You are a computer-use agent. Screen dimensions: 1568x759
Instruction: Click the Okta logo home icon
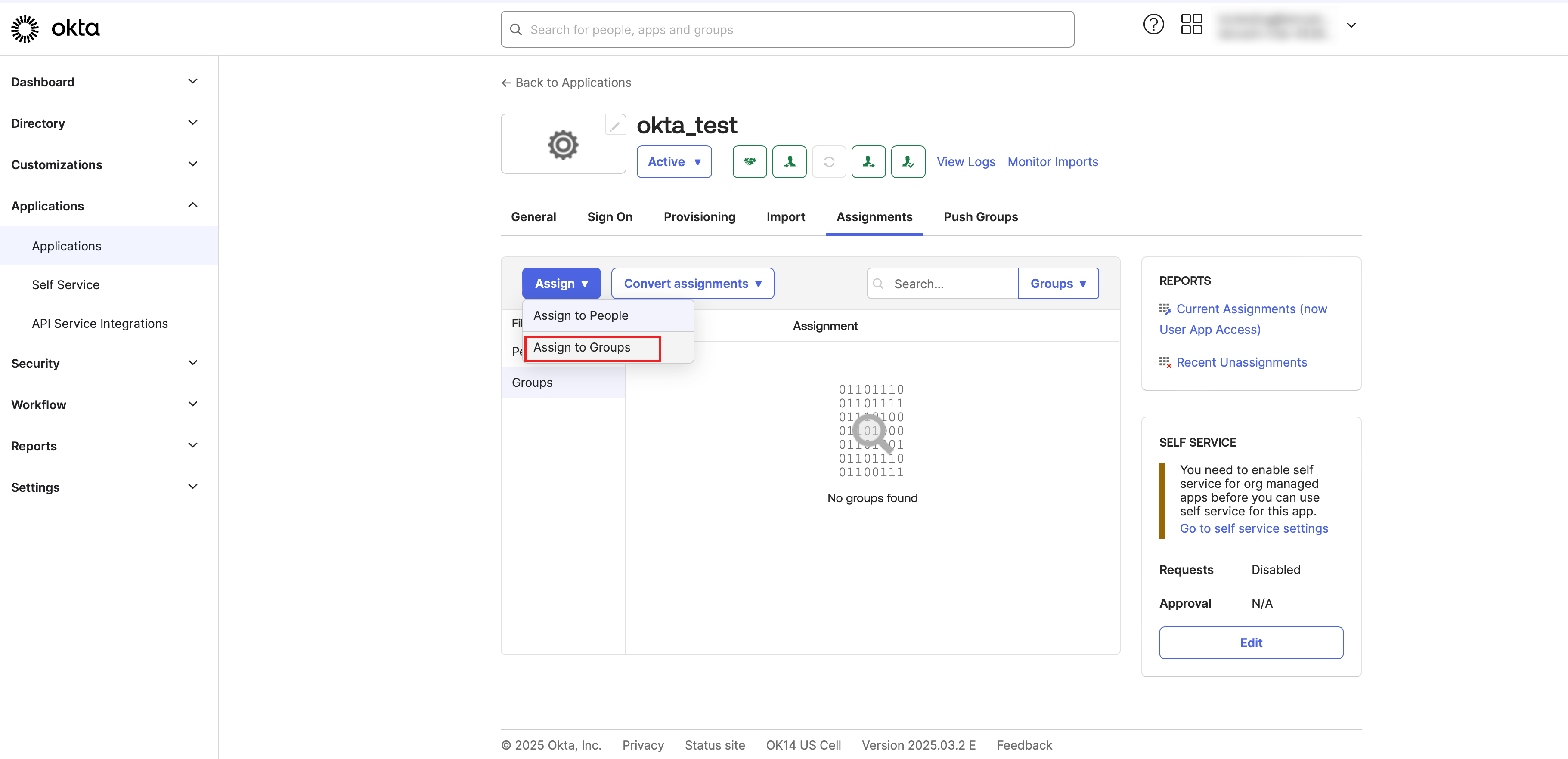pyautogui.click(x=55, y=28)
